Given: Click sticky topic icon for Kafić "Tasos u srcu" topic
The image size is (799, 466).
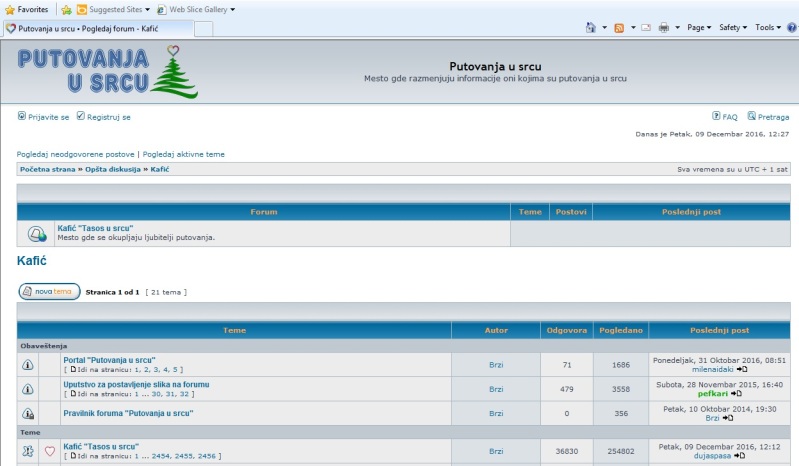Looking at the screenshot, I should coord(28,451).
